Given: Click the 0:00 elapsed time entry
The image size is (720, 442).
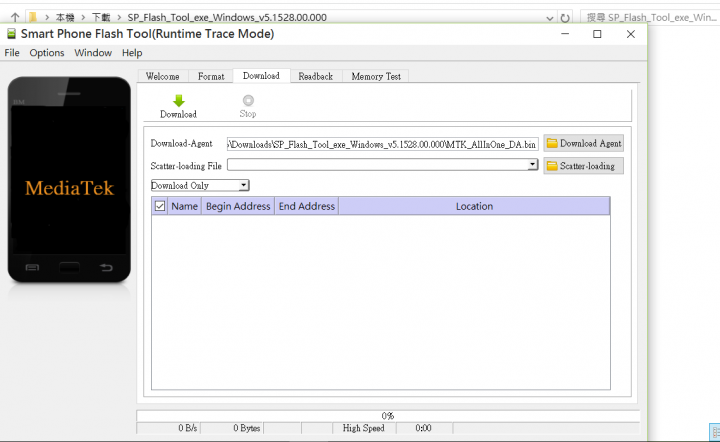Looking at the screenshot, I should (x=423, y=428).
